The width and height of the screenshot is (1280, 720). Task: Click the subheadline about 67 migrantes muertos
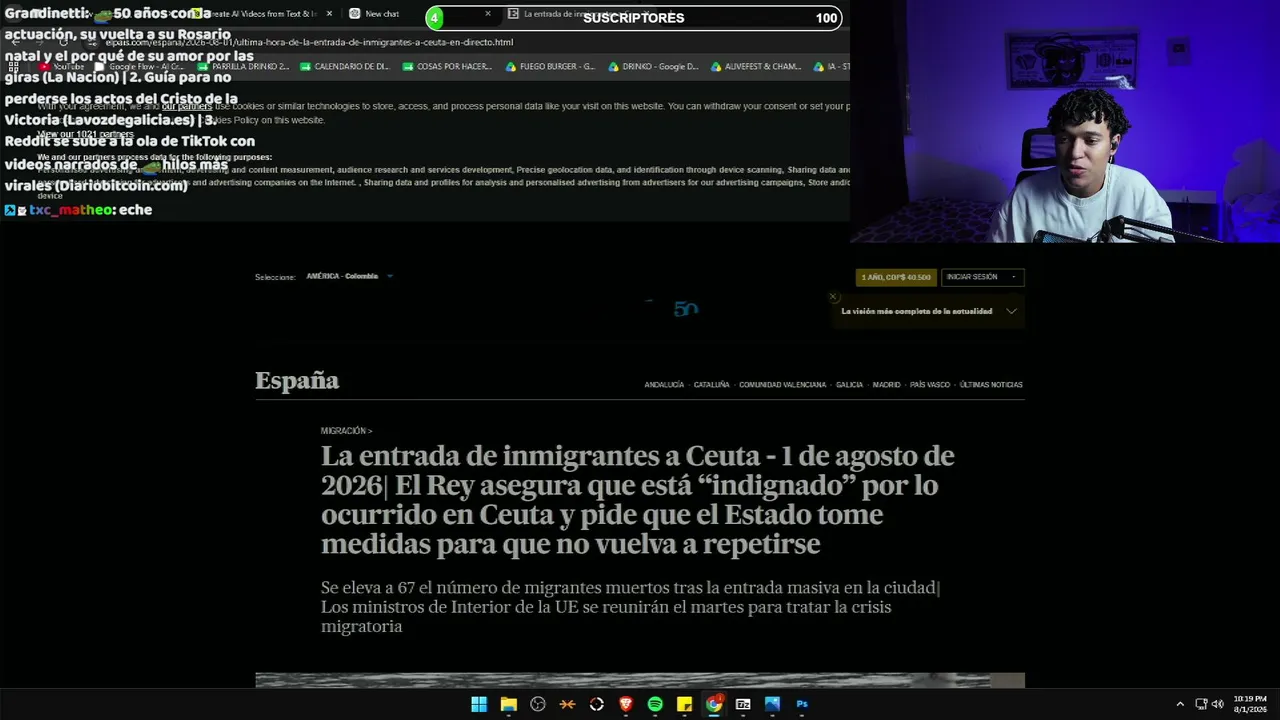pyautogui.click(x=631, y=607)
